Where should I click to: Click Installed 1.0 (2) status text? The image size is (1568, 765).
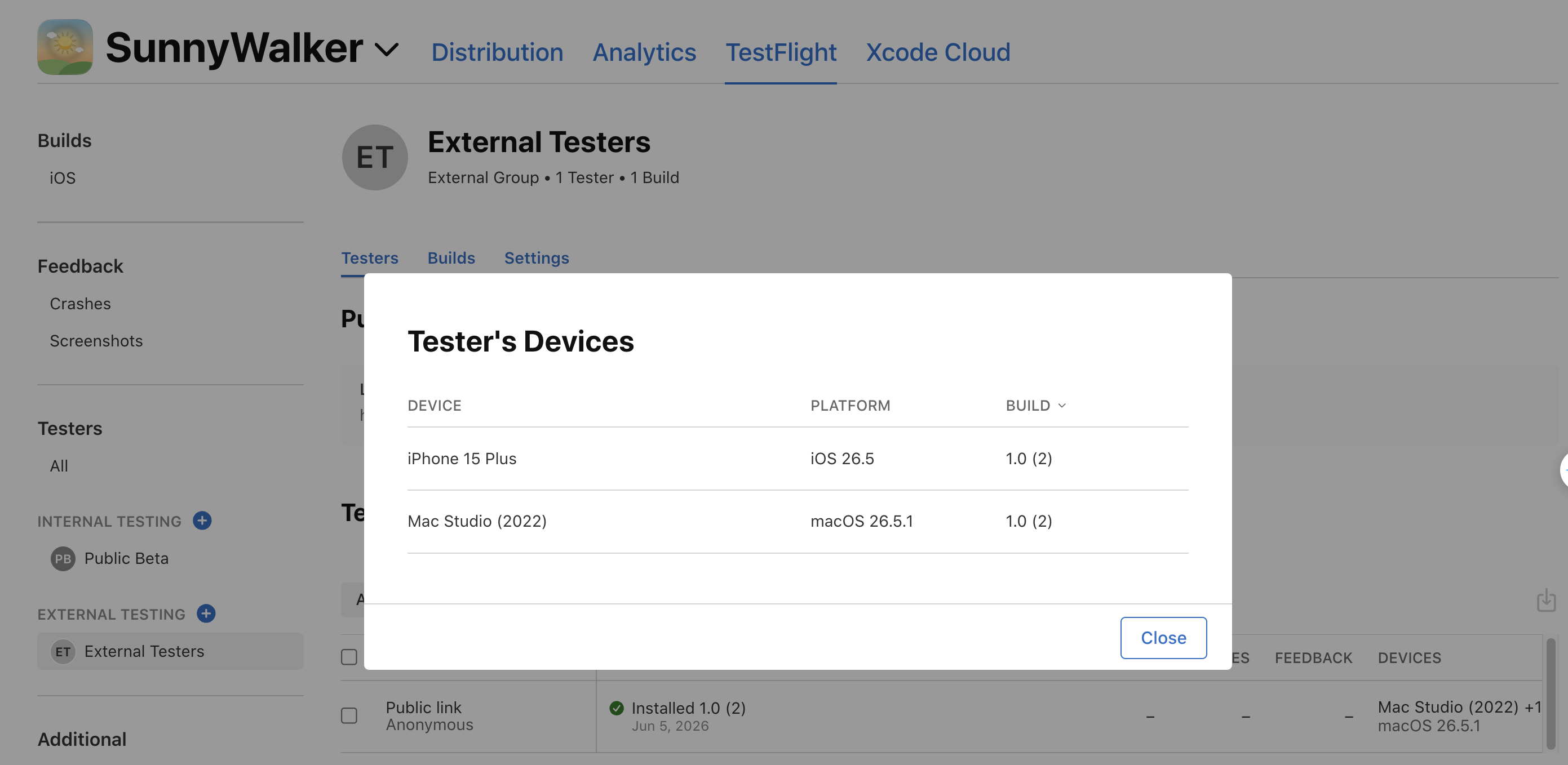(688, 708)
